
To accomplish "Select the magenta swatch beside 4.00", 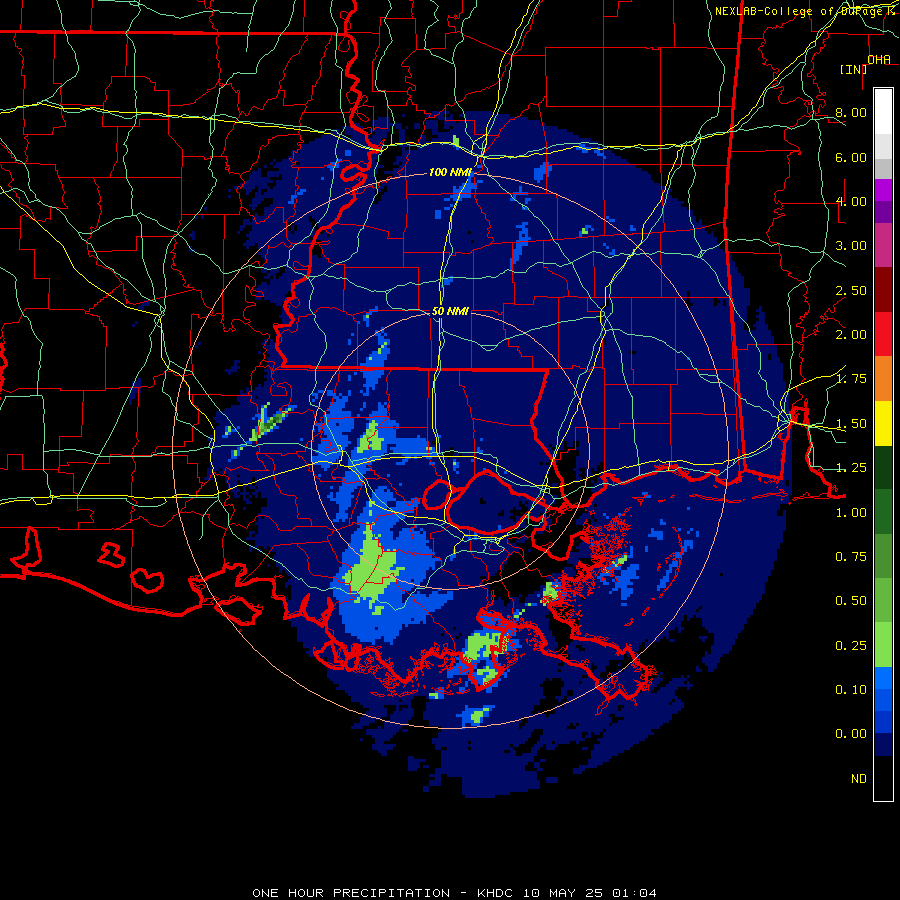I will pyautogui.click(x=883, y=190).
